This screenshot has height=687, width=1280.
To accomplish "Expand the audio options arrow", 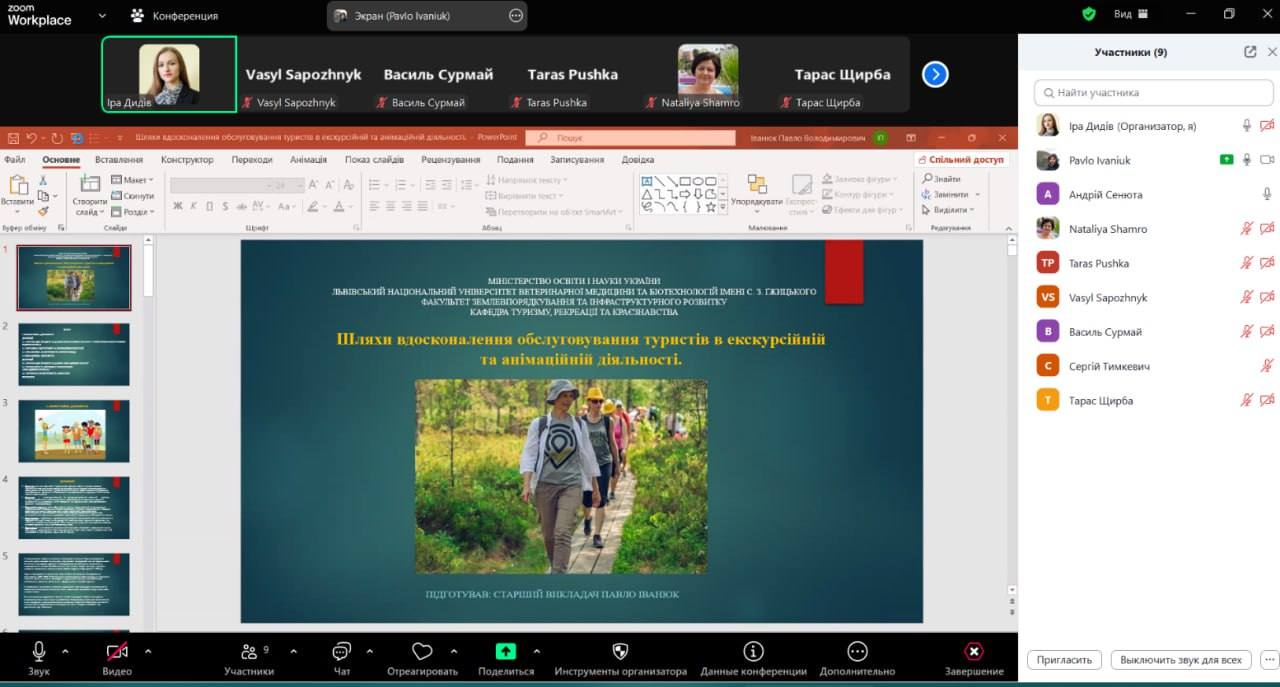I will tap(66, 651).
